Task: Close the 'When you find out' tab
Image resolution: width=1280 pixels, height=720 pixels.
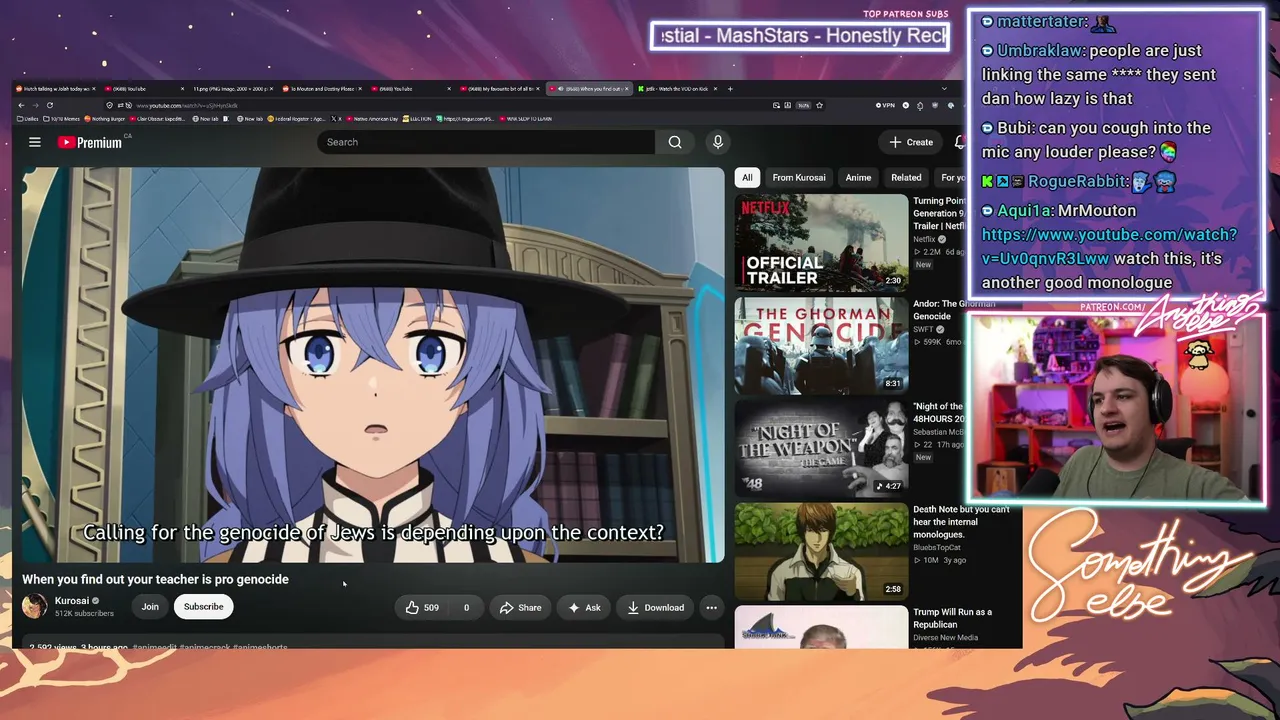Action: [627, 89]
